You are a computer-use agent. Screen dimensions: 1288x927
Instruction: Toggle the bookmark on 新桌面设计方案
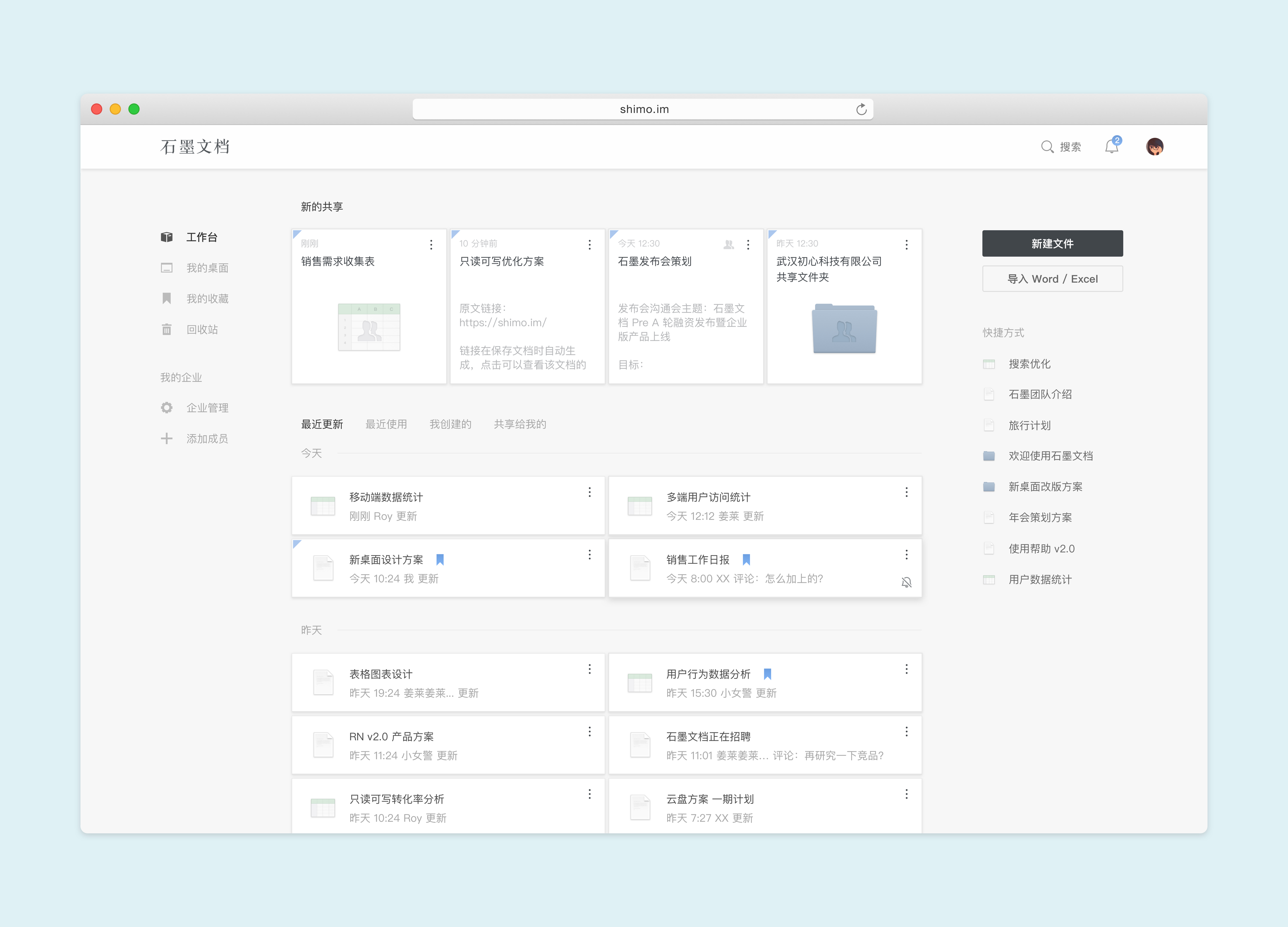(x=440, y=560)
